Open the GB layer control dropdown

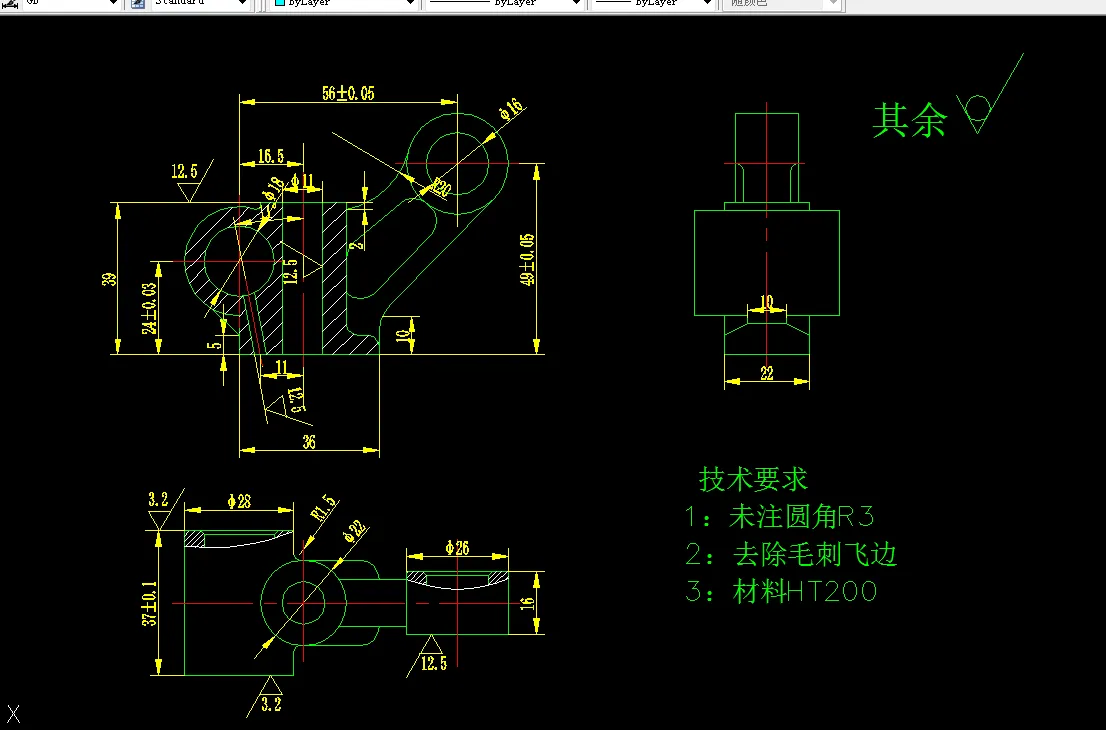tap(112, 4)
